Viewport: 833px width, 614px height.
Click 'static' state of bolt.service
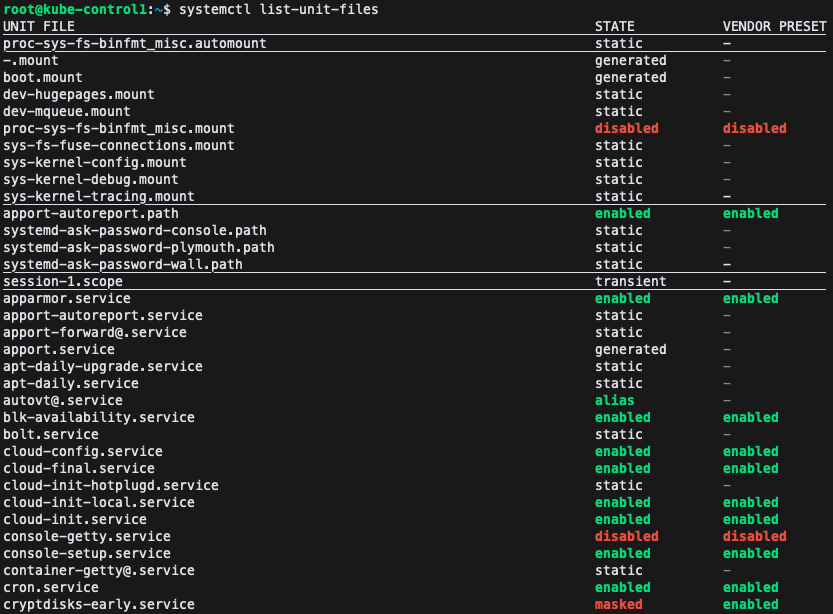tap(619, 434)
